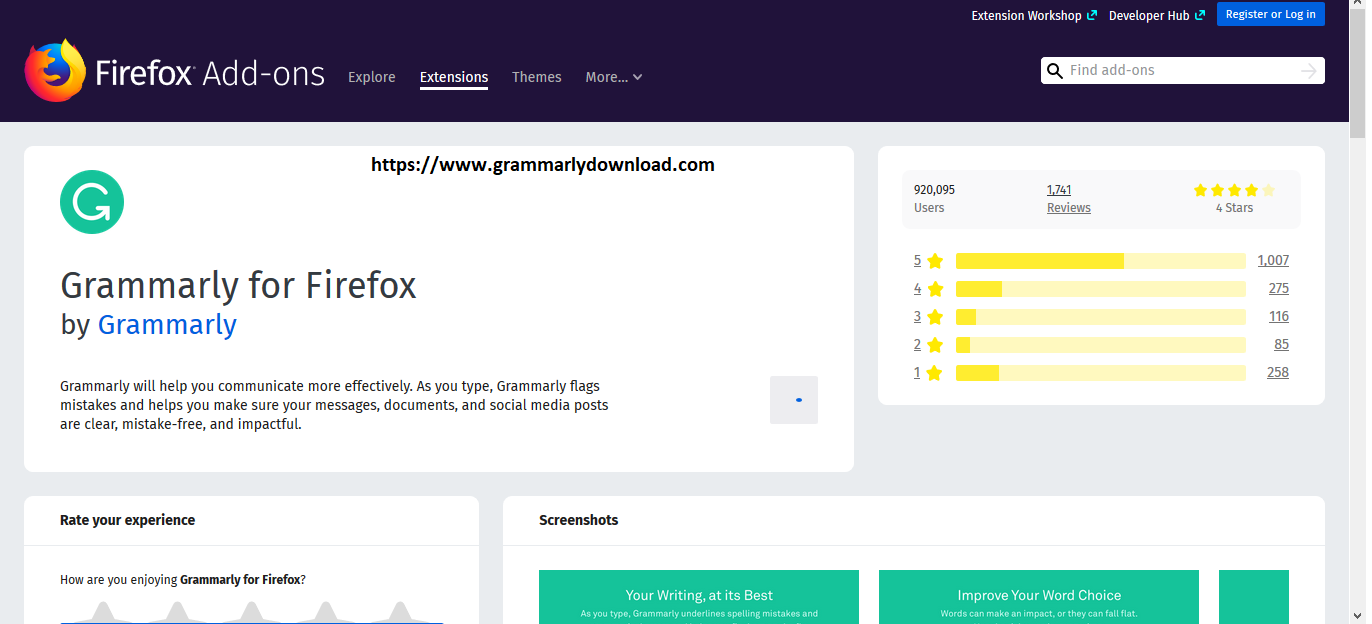
Task: Click the Firefox logo icon
Action: [x=55, y=71]
